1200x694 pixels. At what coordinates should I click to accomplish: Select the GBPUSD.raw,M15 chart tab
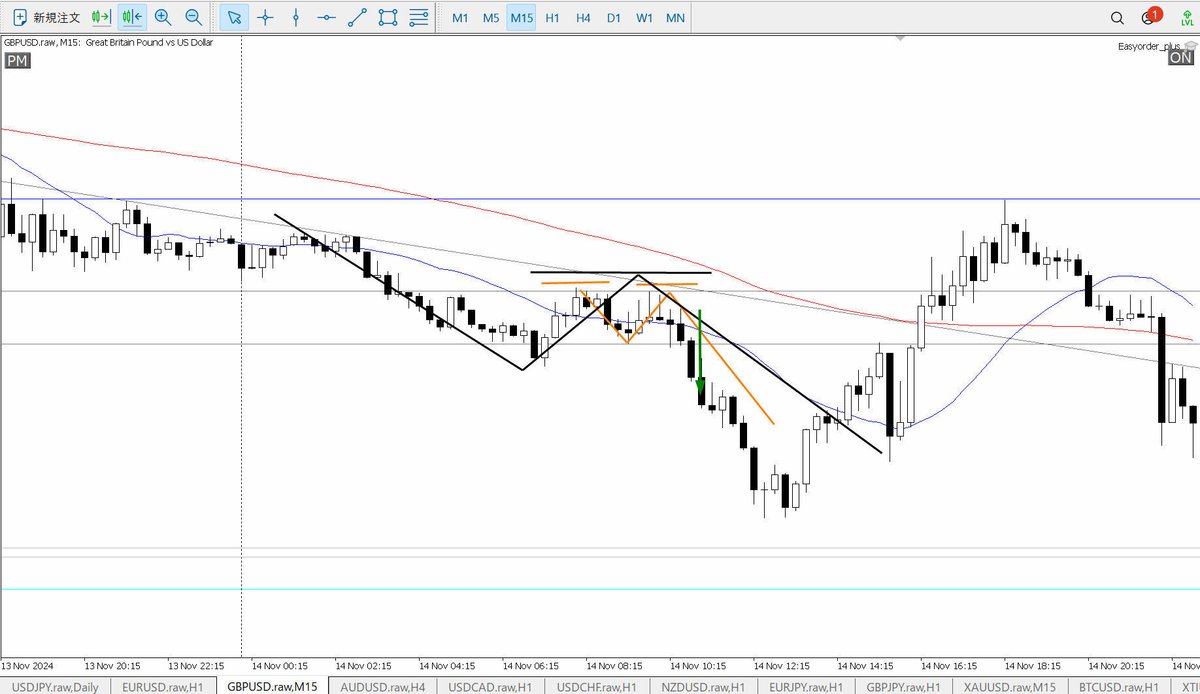[x=272, y=686]
